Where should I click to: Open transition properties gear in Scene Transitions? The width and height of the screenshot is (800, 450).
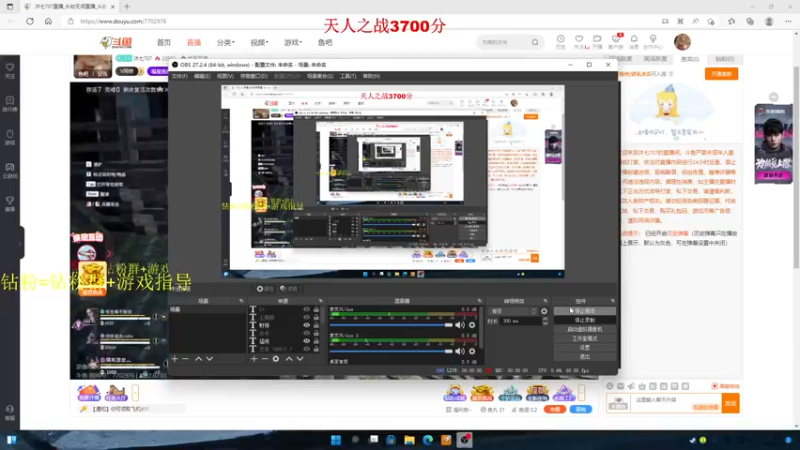[x=544, y=311]
